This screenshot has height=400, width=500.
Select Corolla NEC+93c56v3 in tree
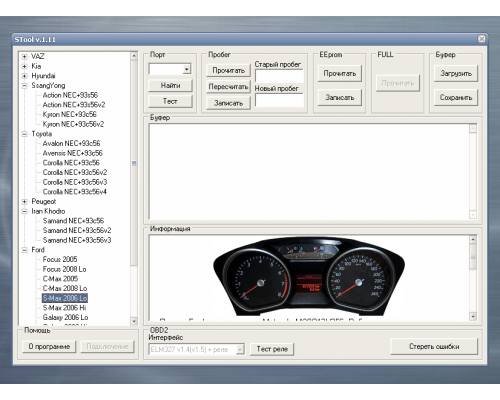75,182
